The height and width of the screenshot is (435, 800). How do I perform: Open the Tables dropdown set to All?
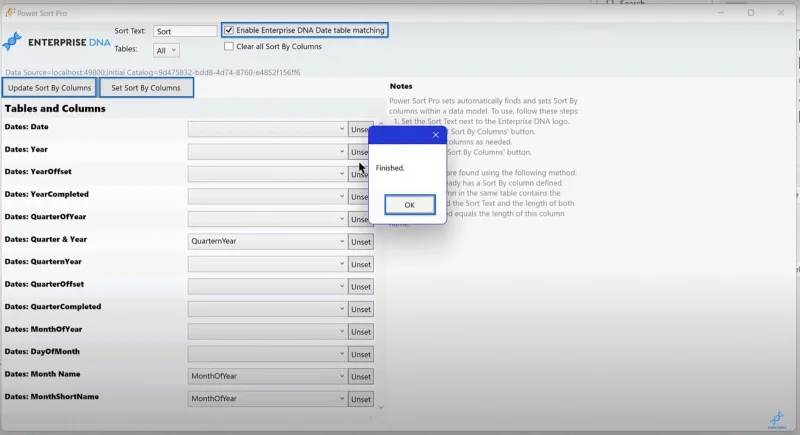point(166,50)
